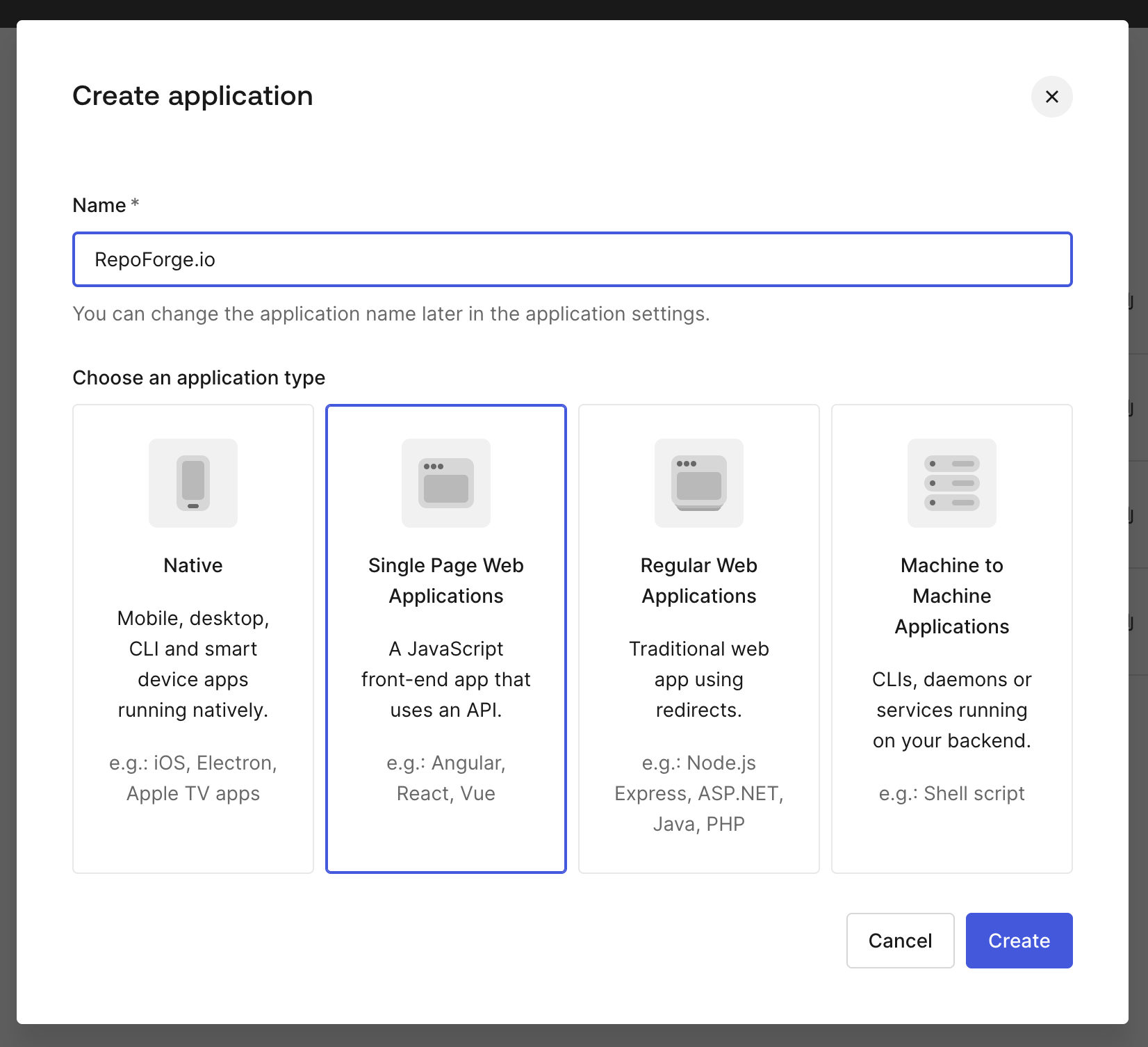Select the Native phone icon
Screen dimensions: 1148x1047
[193, 483]
